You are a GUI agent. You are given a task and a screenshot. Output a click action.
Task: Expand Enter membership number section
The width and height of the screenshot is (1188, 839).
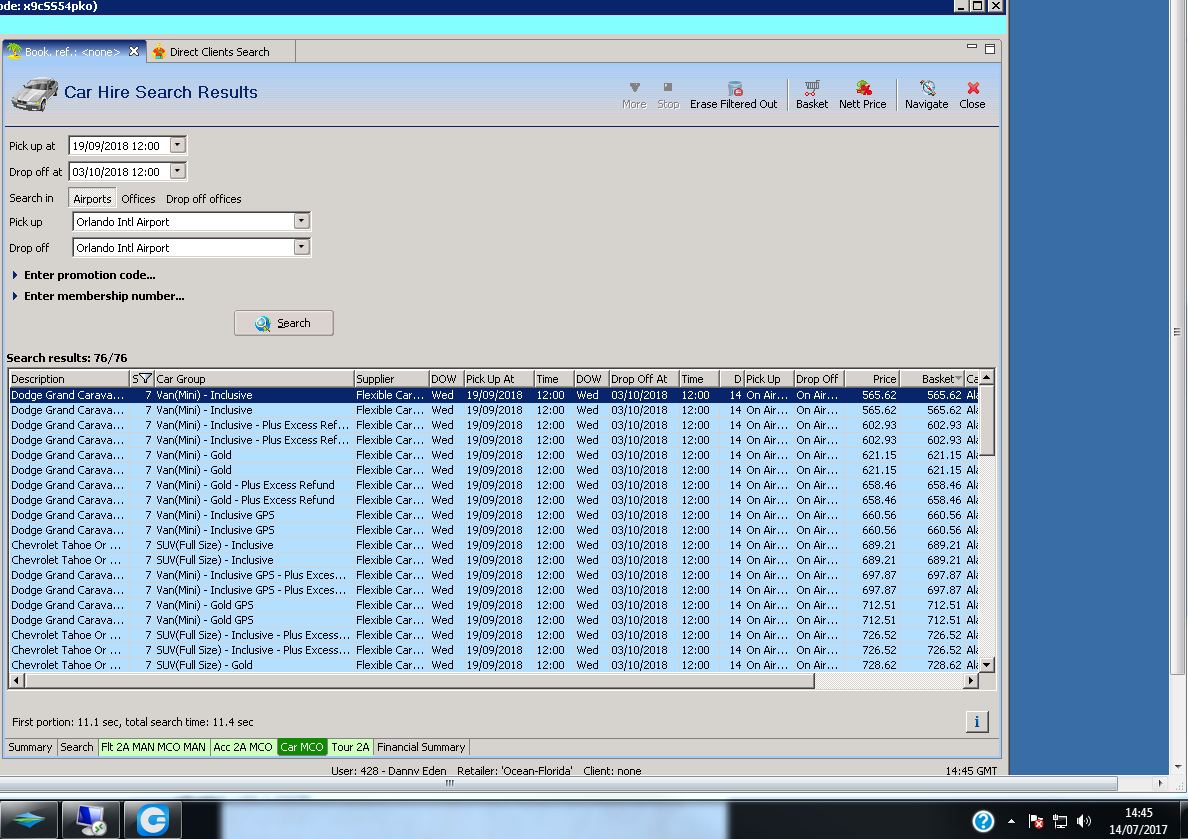click(x=103, y=296)
